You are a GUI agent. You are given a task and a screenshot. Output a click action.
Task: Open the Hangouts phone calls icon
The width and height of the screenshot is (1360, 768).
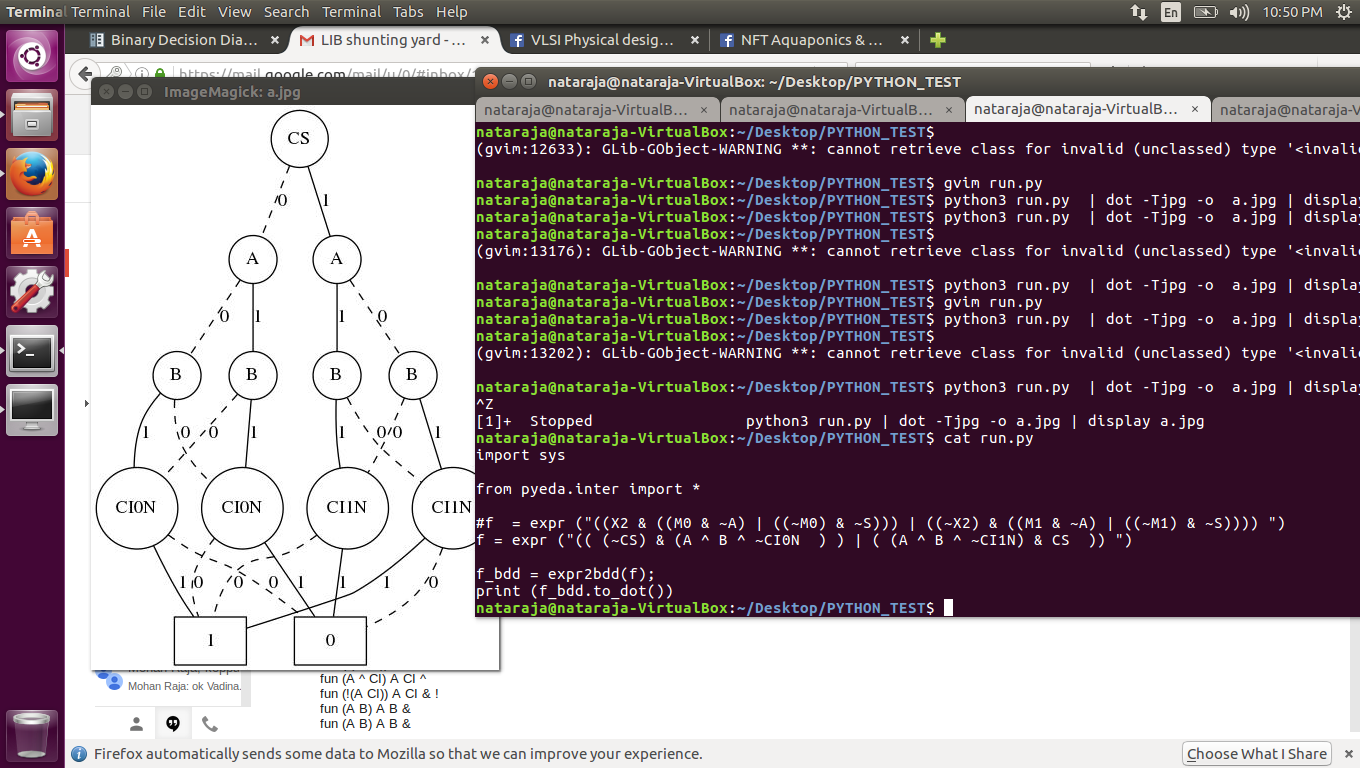209,723
